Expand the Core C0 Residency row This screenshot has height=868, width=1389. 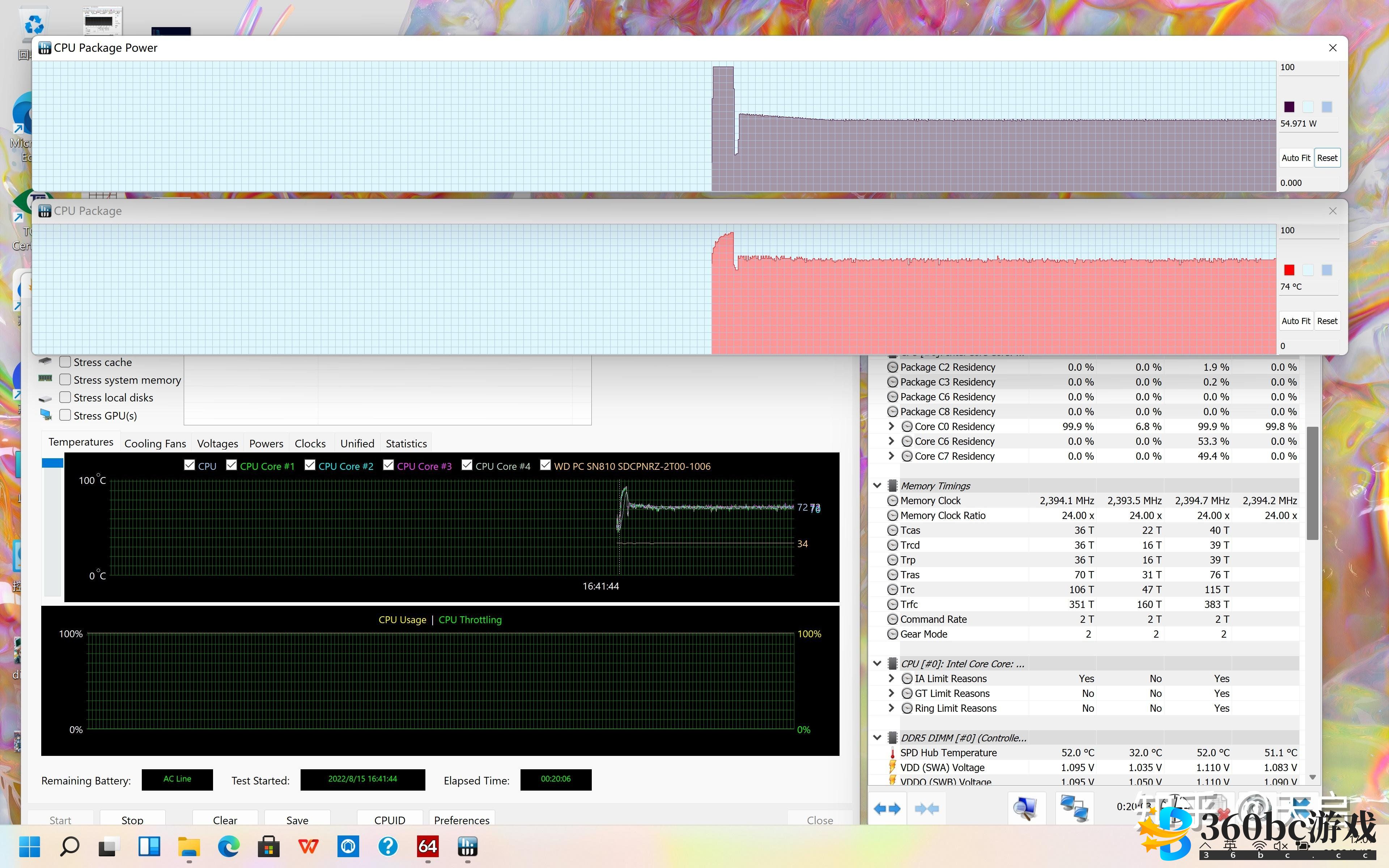(891, 426)
